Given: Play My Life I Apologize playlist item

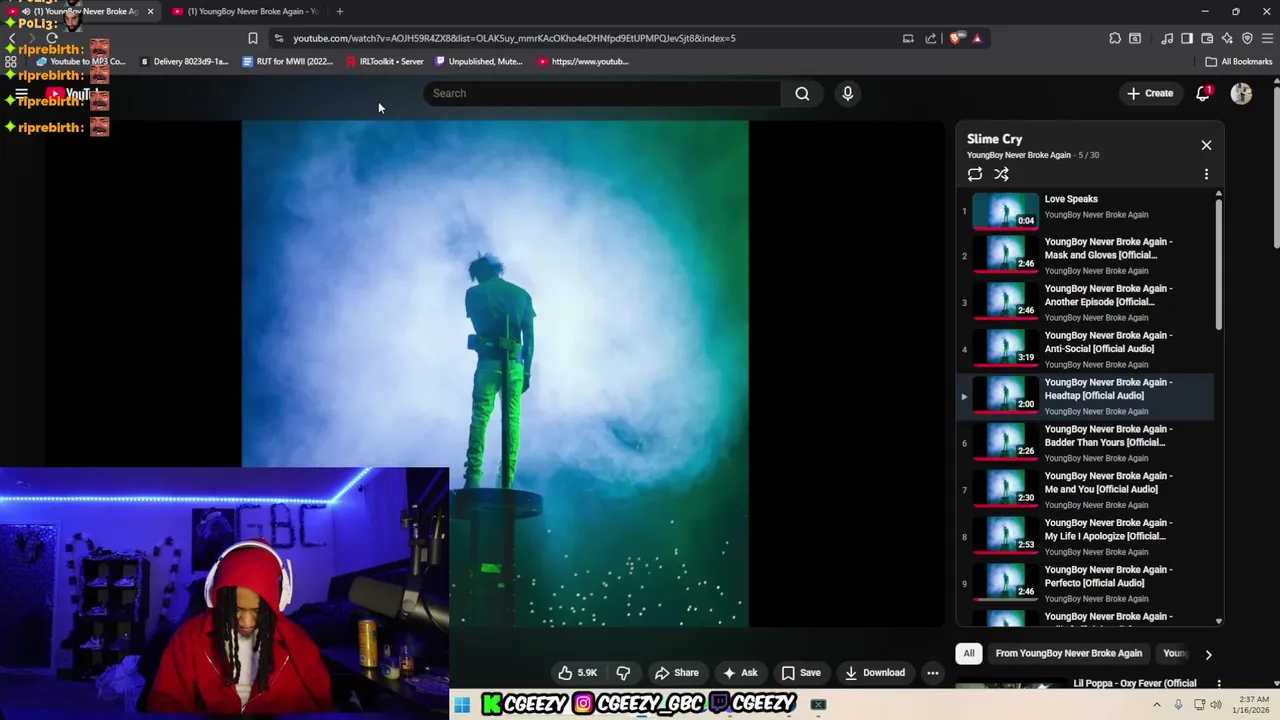Looking at the screenshot, I should tap(1085, 538).
